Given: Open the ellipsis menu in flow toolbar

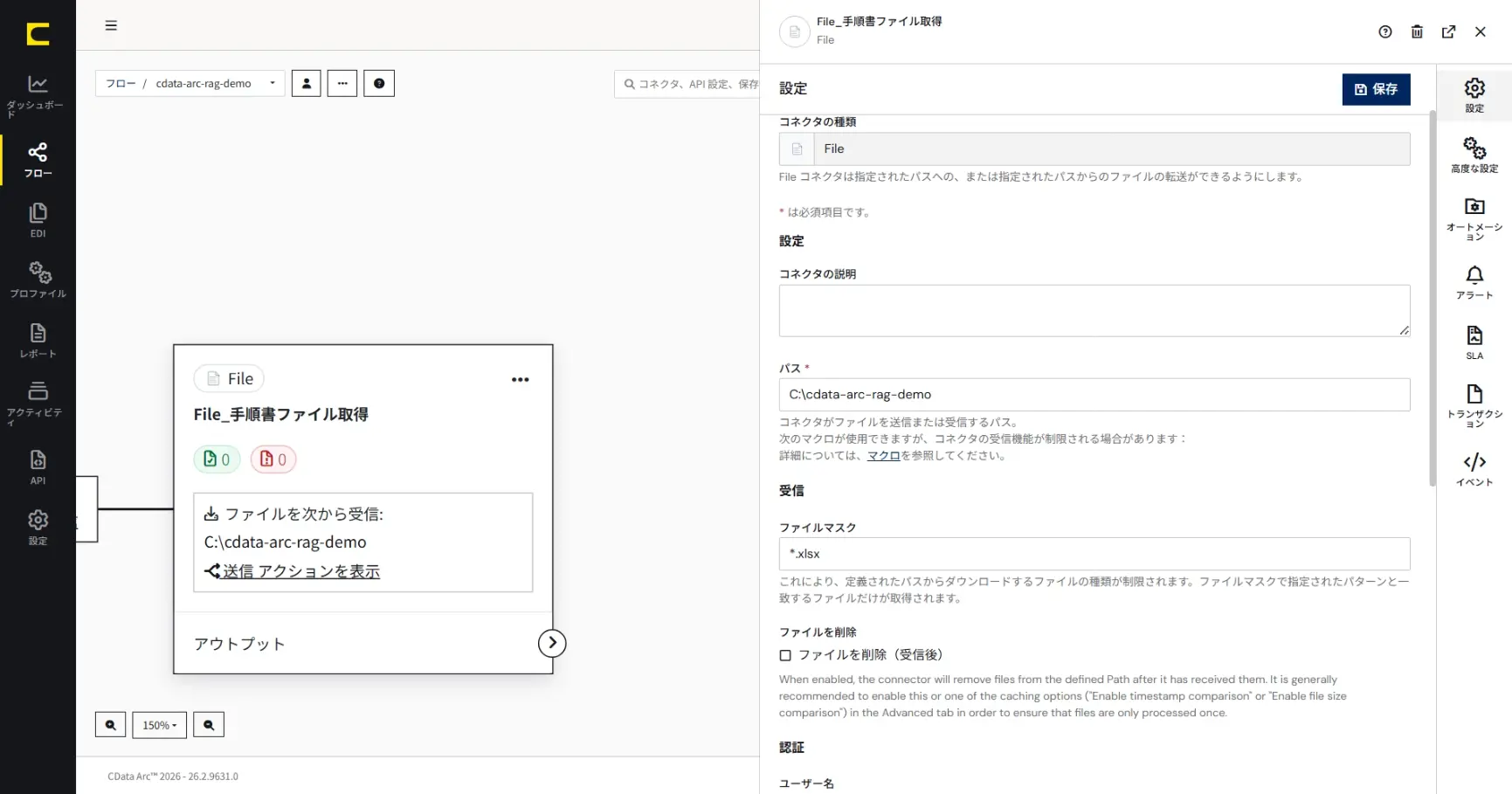Looking at the screenshot, I should (342, 84).
